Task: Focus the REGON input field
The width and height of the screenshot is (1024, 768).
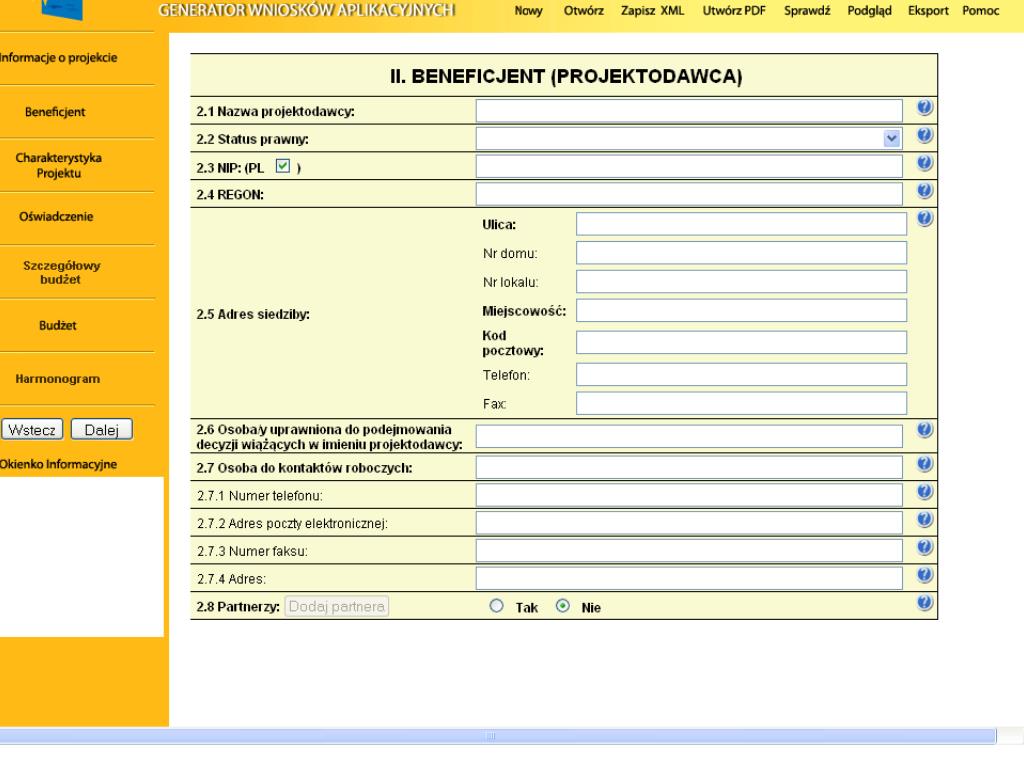Action: coord(689,194)
